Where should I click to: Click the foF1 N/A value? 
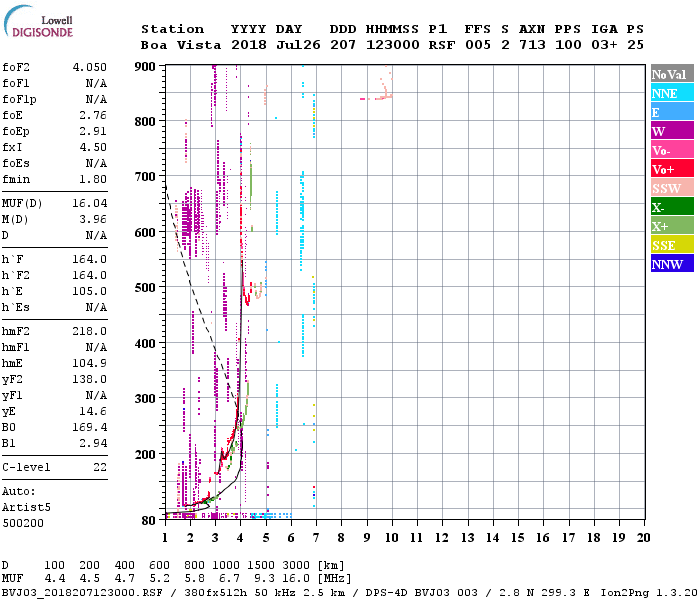(x=96, y=83)
